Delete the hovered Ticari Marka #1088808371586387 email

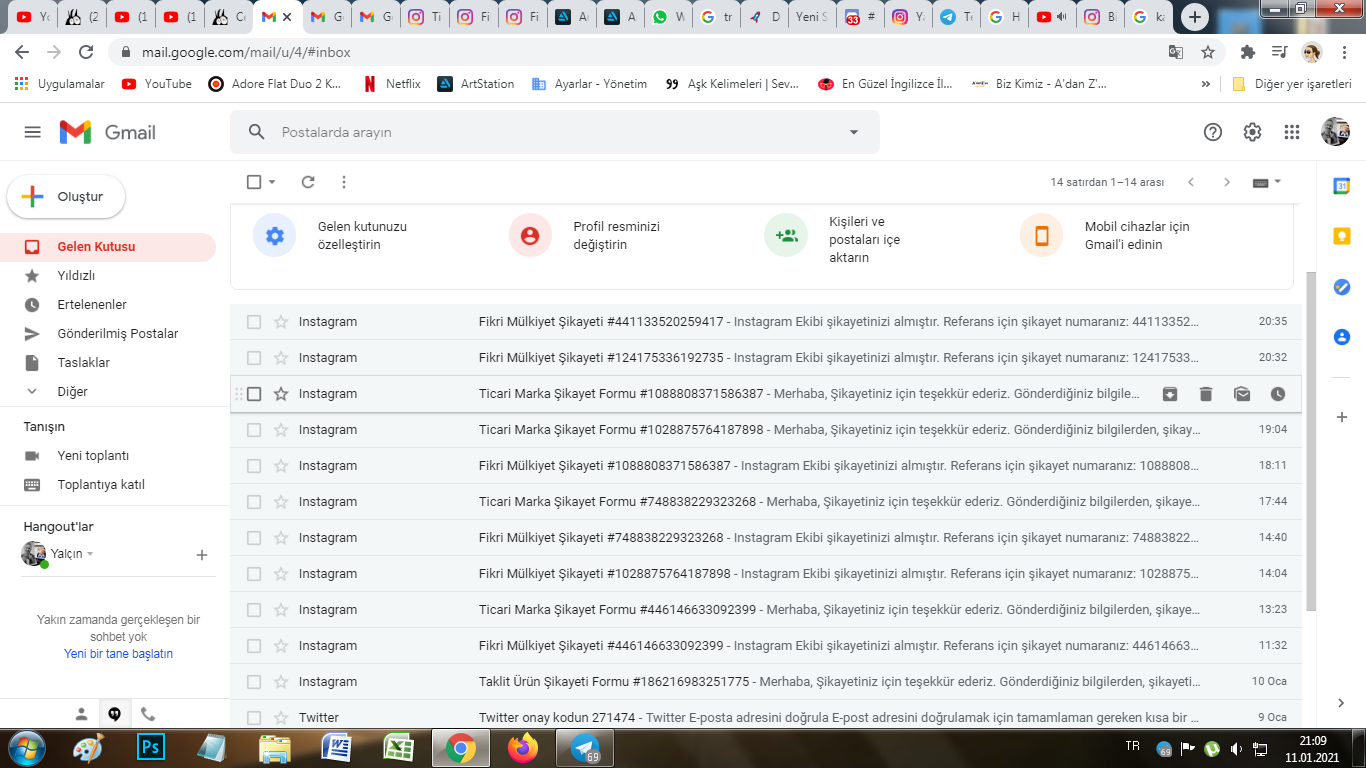click(x=1206, y=394)
